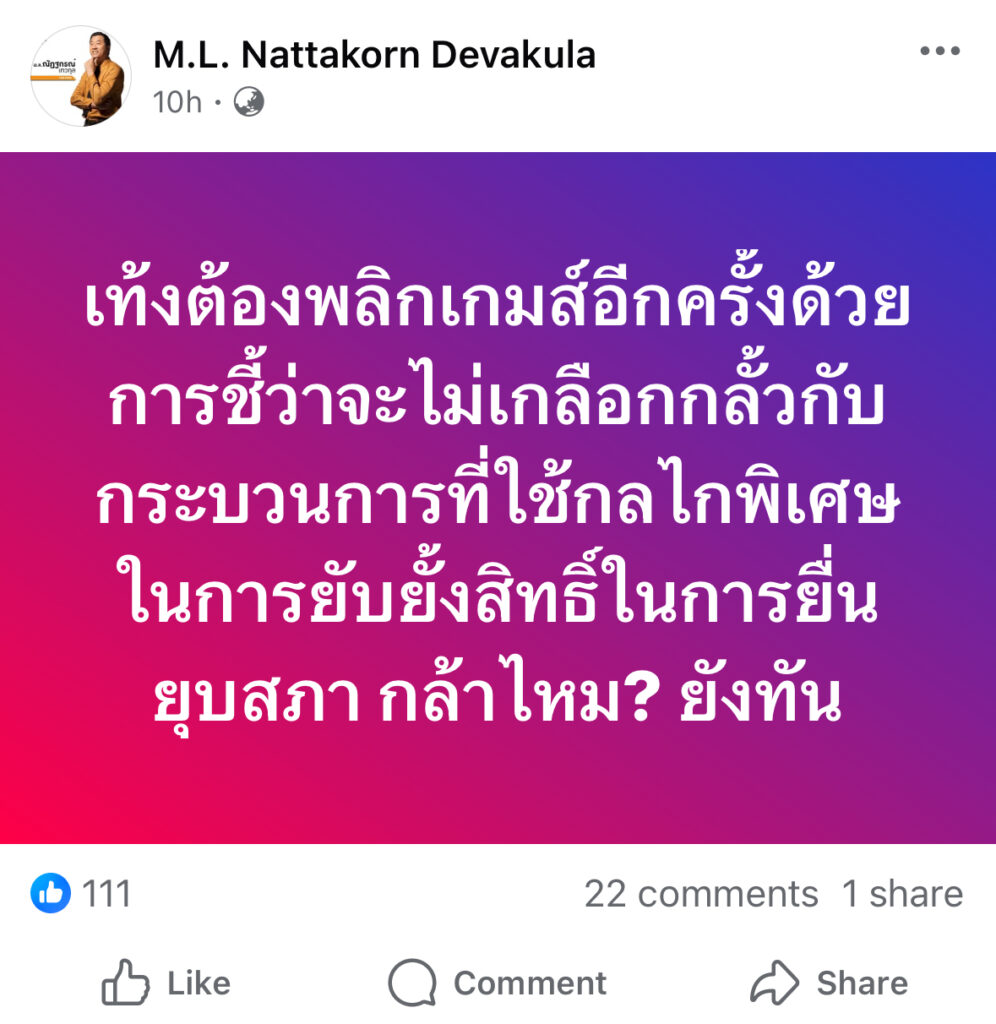Click the Like button label
This screenshot has height=1024, width=996.
coord(199,983)
